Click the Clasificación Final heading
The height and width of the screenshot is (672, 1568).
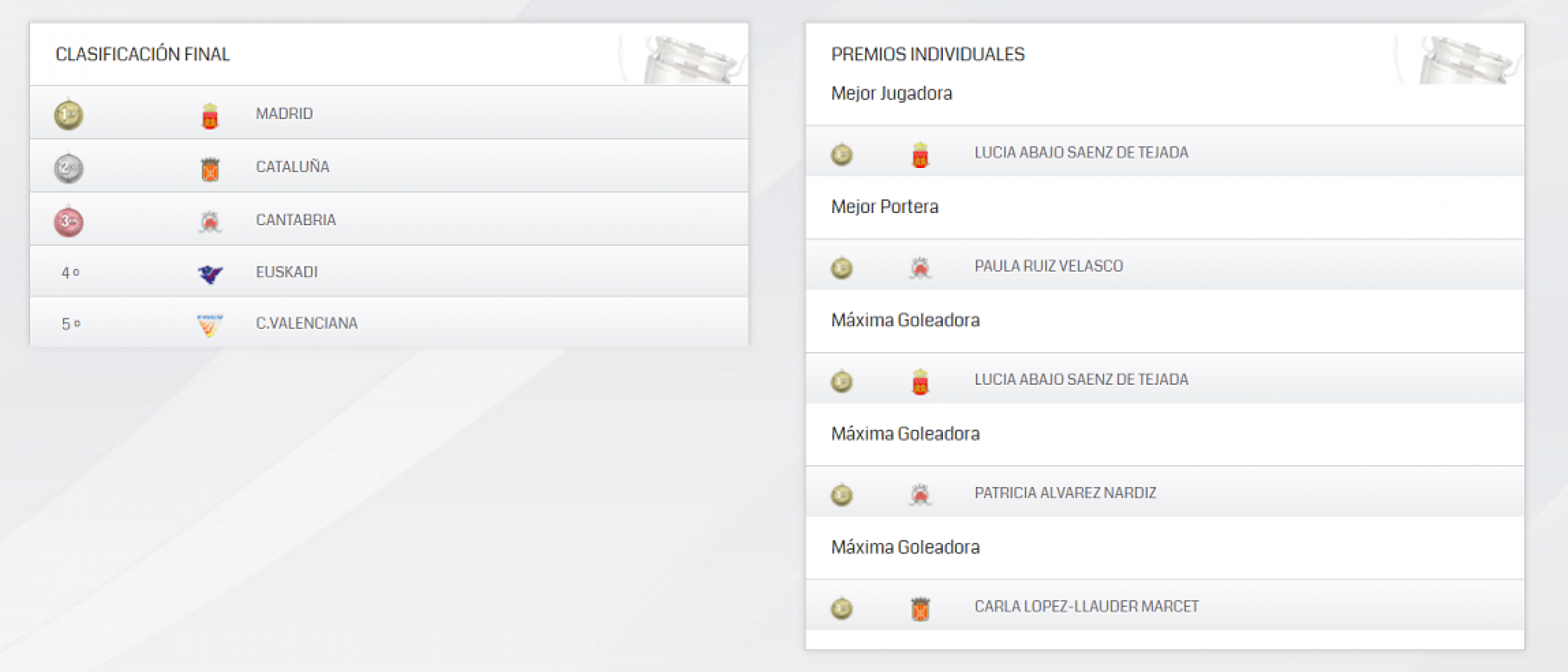[x=142, y=54]
